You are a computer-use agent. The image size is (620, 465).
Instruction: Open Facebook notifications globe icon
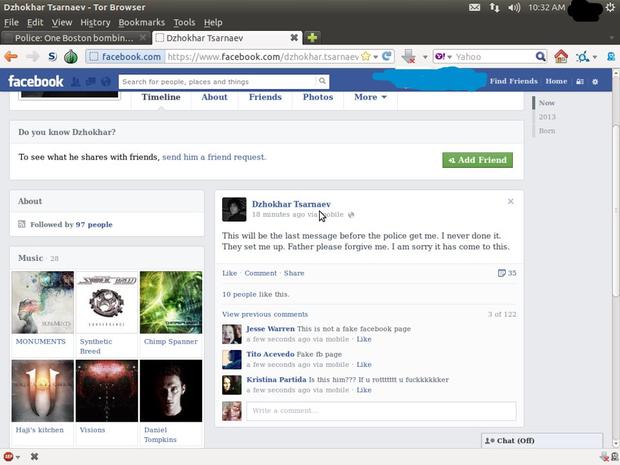[x=106, y=82]
